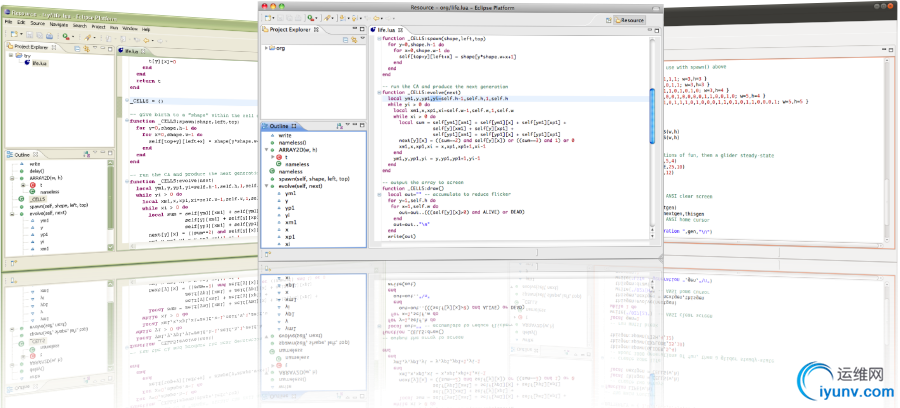Maximize the editor area in the center window
Viewport: 900px width, 408px height.
(x=657, y=31)
